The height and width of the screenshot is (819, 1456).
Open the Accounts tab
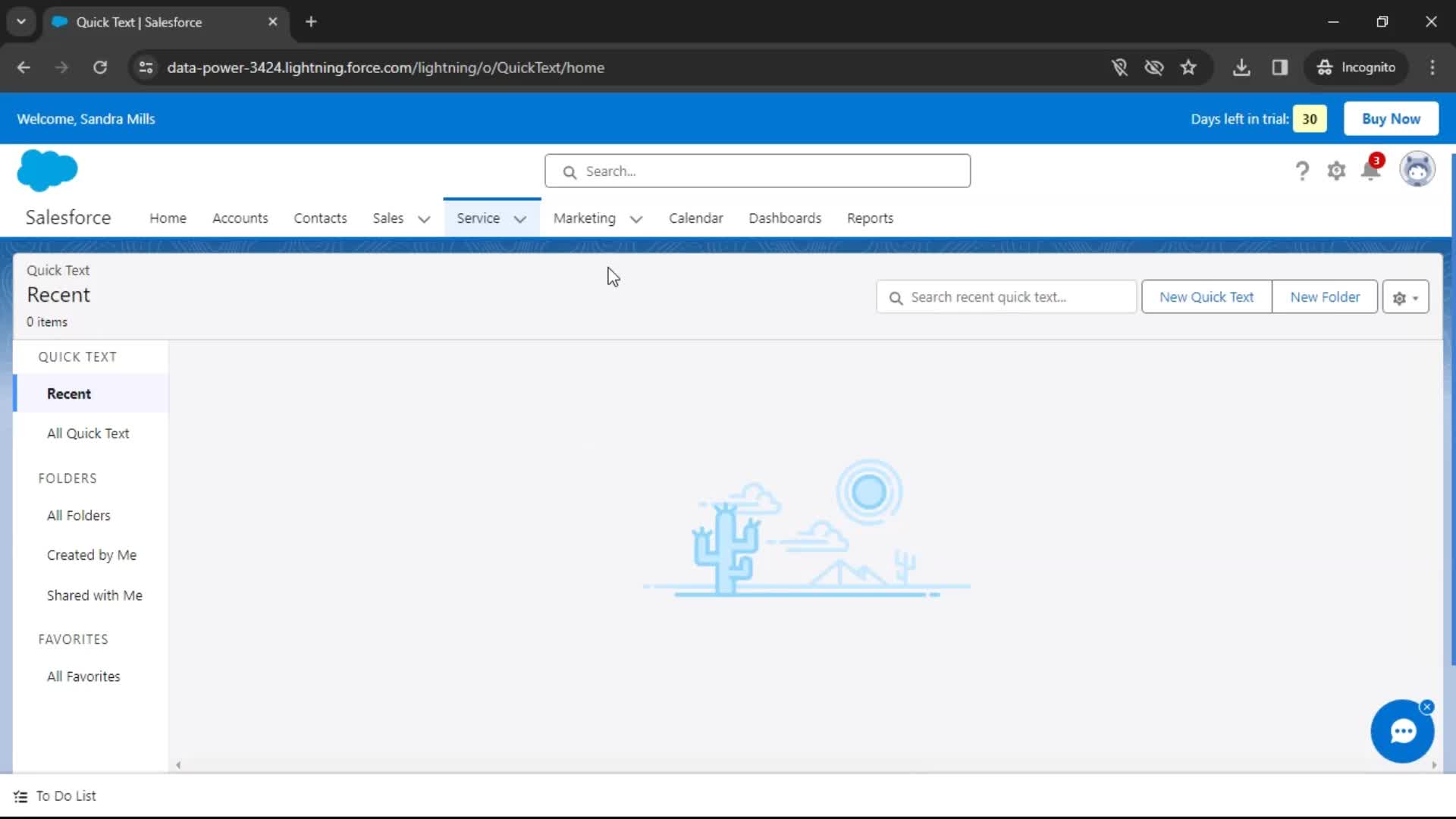coord(240,218)
